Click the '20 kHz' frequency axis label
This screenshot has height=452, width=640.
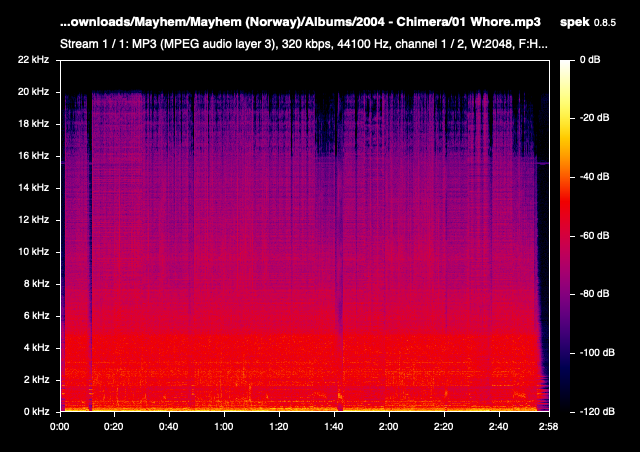33,91
